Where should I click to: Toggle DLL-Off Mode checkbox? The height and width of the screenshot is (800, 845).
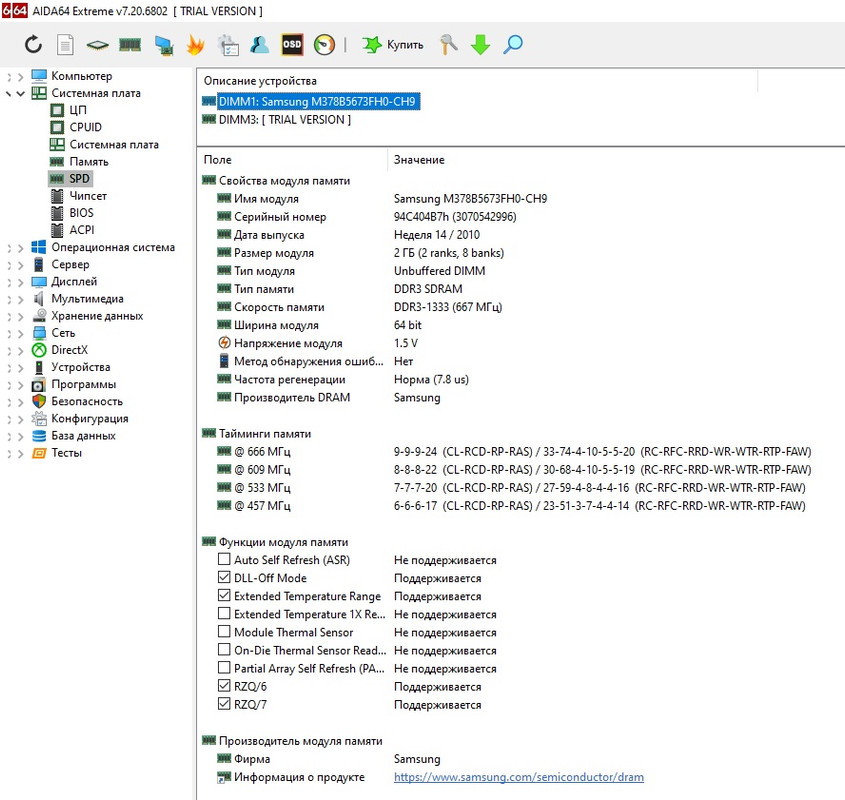224,577
